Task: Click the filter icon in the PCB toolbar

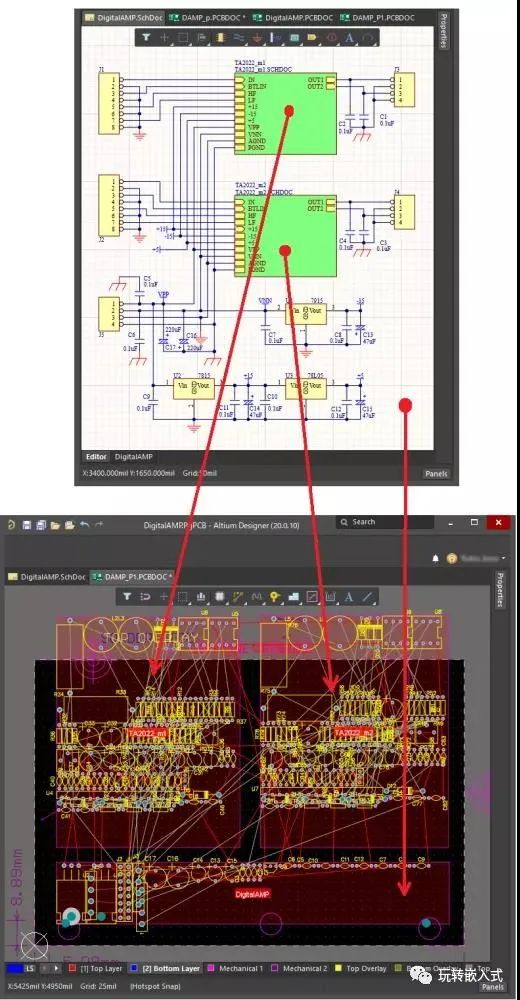Action: point(127,597)
